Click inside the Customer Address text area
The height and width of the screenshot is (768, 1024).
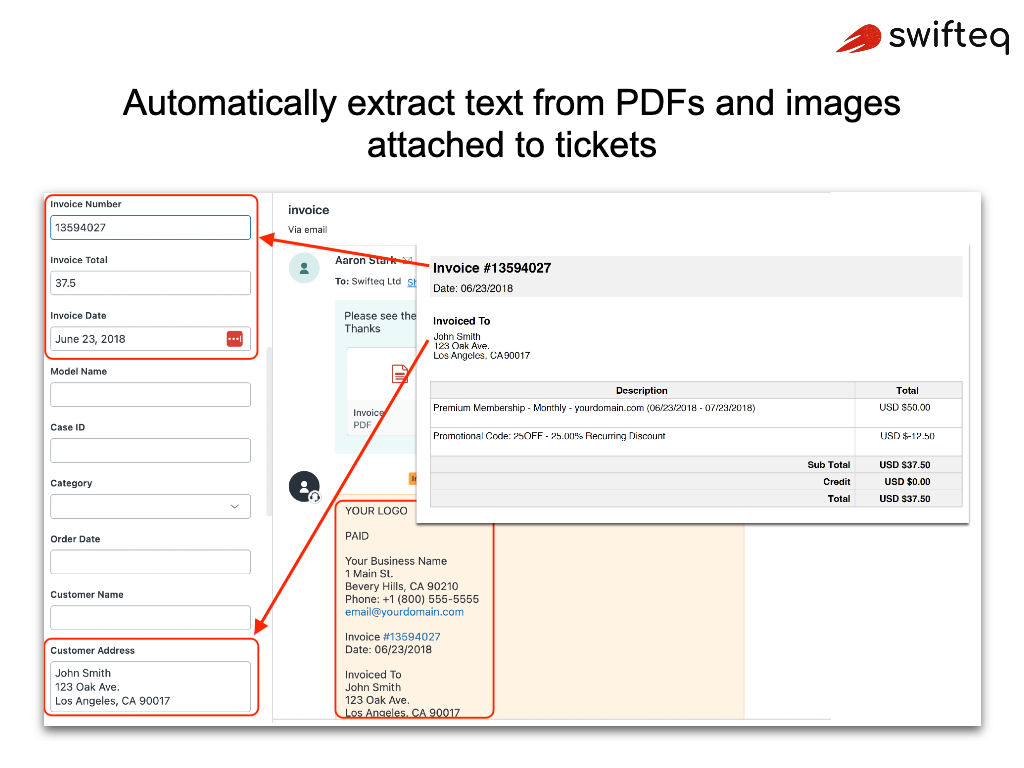(x=150, y=685)
